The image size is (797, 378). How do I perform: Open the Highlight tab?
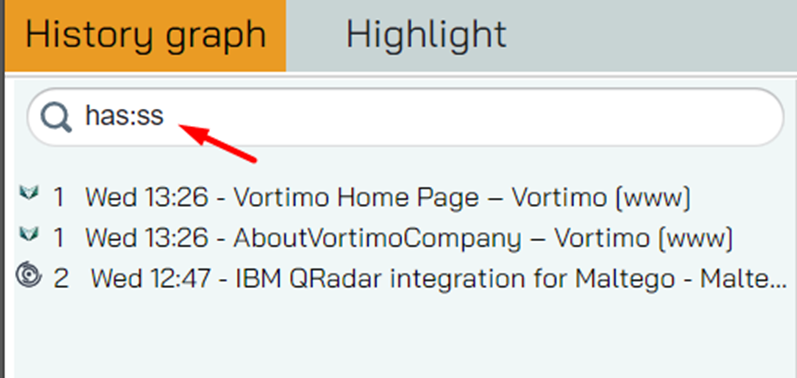point(426,36)
